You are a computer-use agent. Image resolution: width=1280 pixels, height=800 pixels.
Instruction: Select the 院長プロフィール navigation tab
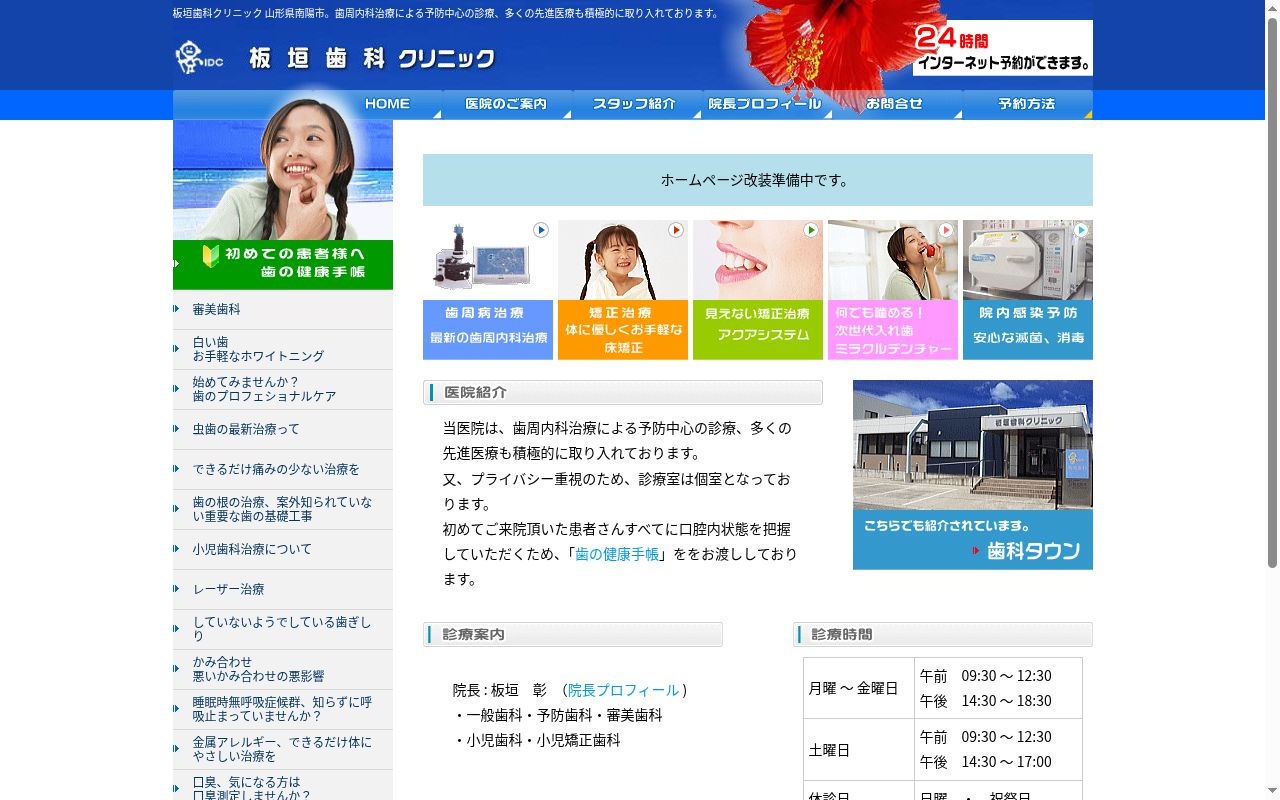pyautogui.click(x=768, y=104)
